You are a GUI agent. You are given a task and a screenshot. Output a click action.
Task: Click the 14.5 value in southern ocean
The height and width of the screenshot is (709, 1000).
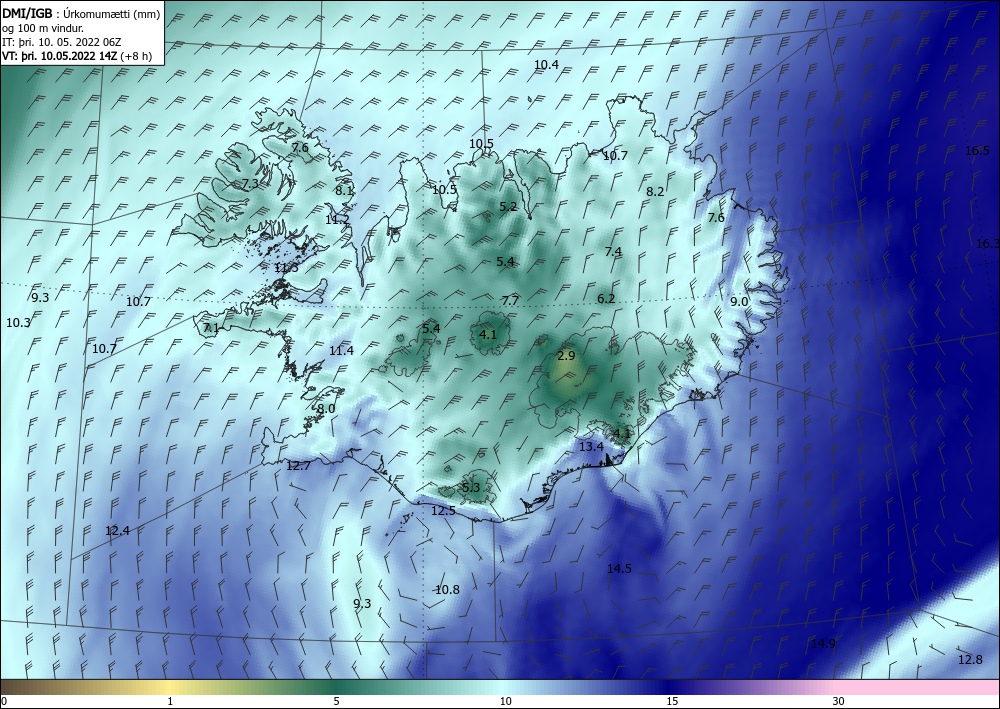pos(619,569)
